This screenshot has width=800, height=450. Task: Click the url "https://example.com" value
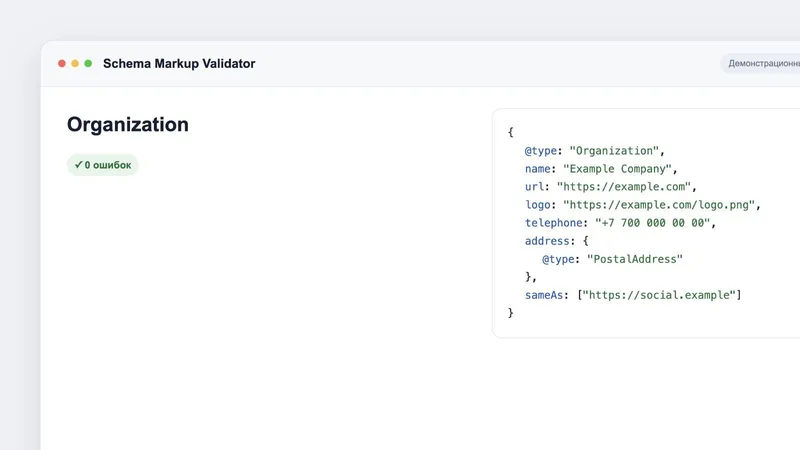point(623,187)
